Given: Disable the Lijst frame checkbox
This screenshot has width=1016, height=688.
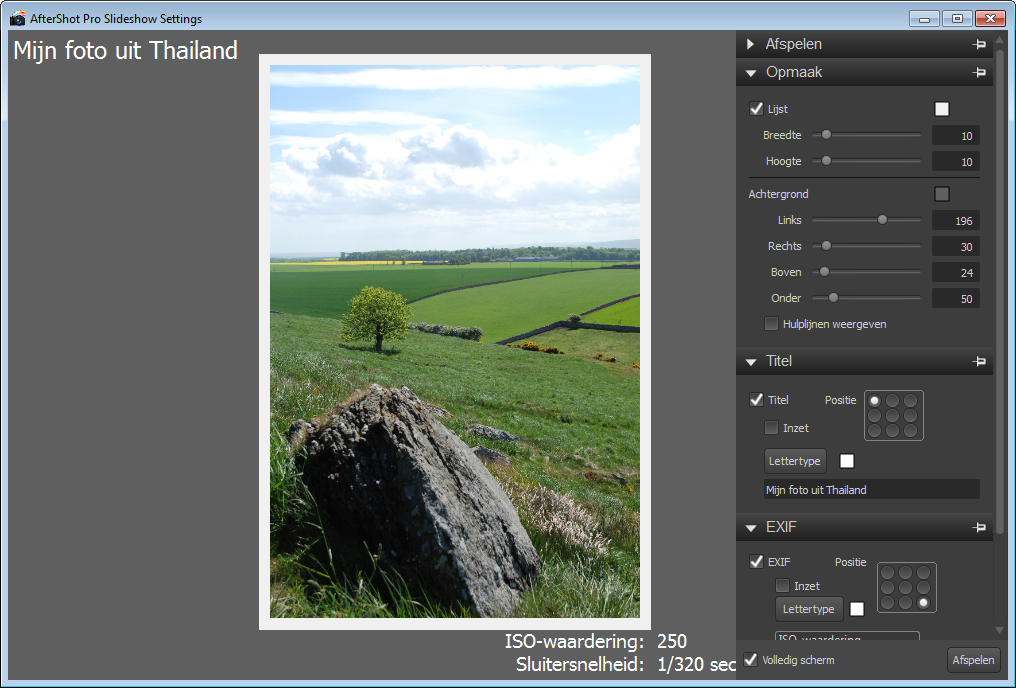Looking at the screenshot, I should (x=756, y=109).
